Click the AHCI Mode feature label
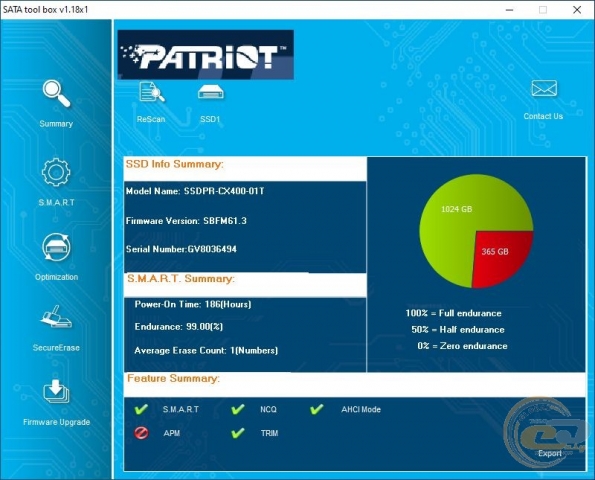 pos(361,409)
